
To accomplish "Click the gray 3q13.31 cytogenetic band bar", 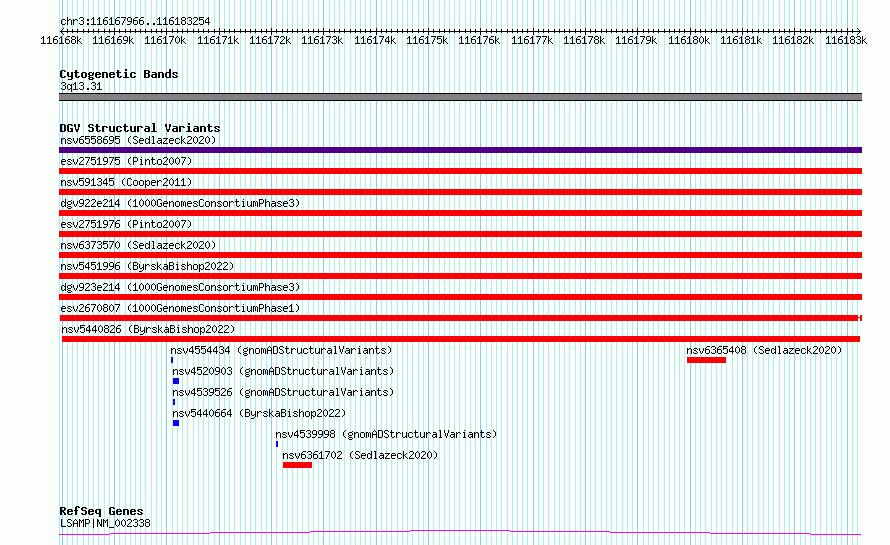I will [460, 97].
